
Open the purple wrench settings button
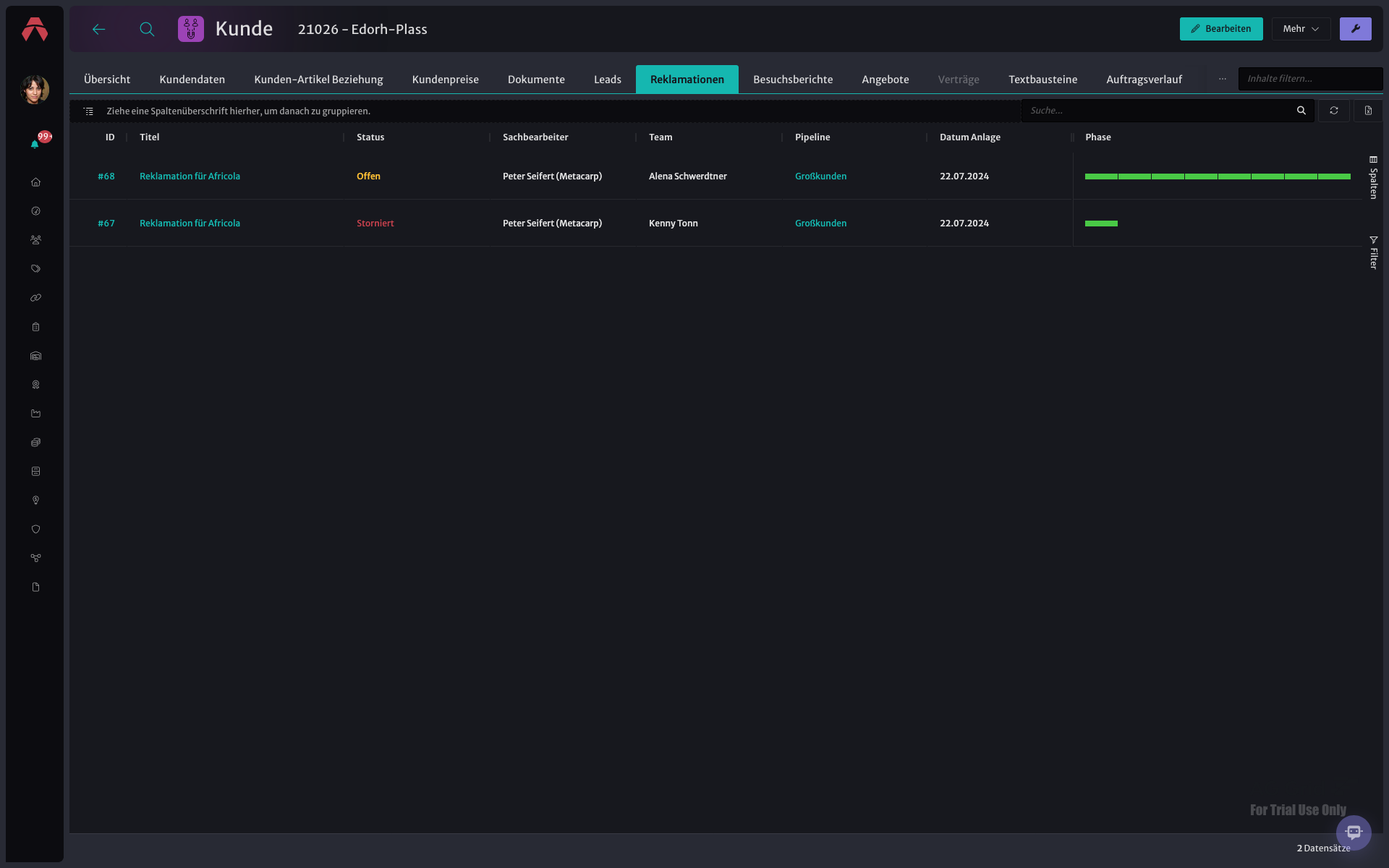pyautogui.click(x=1355, y=29)
